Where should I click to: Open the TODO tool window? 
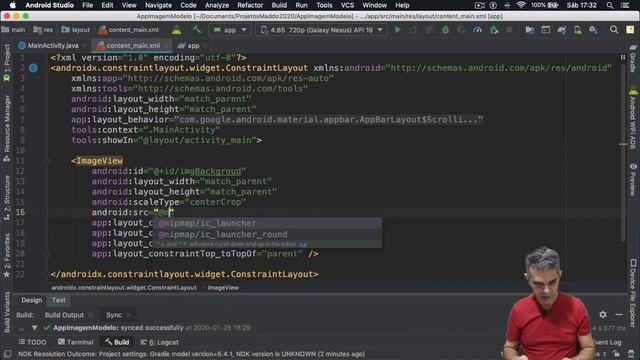pos(32,342)
